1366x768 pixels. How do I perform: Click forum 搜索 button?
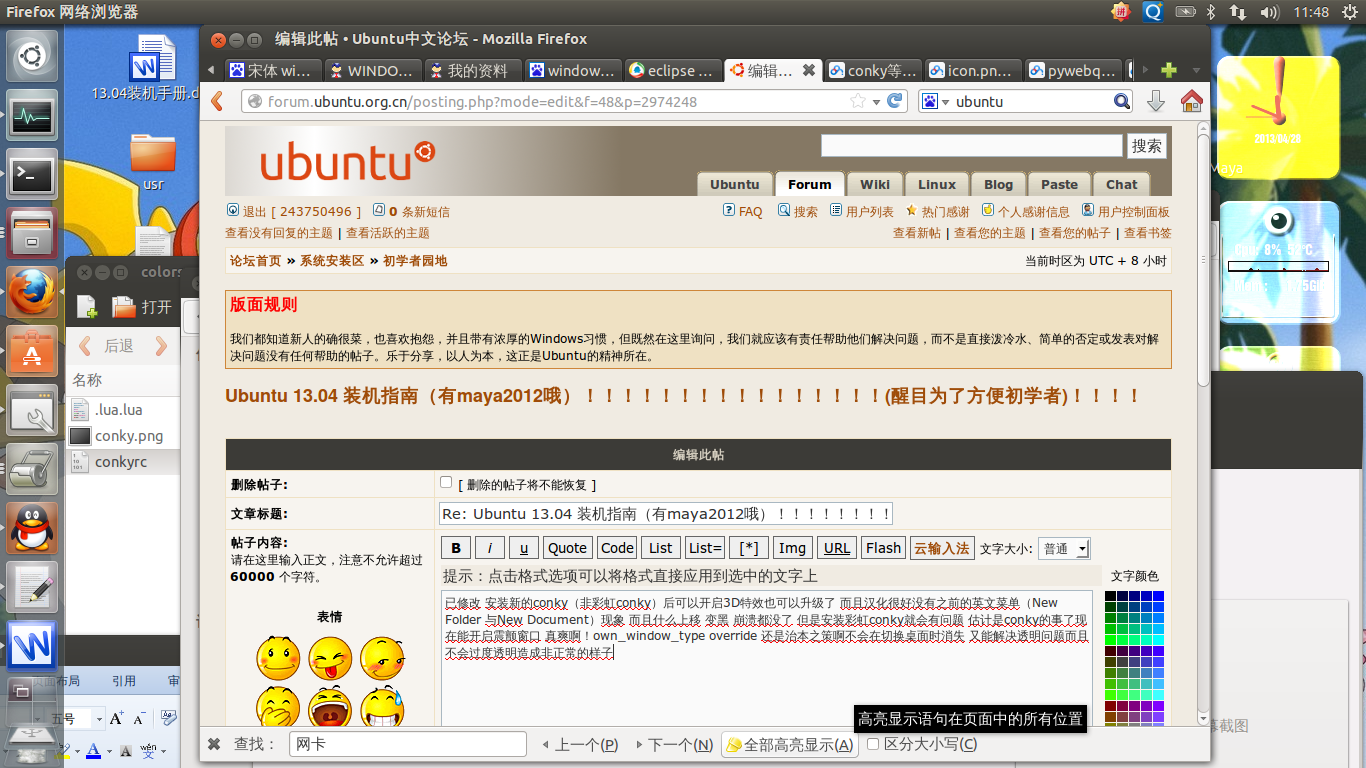coord(1147,146)
